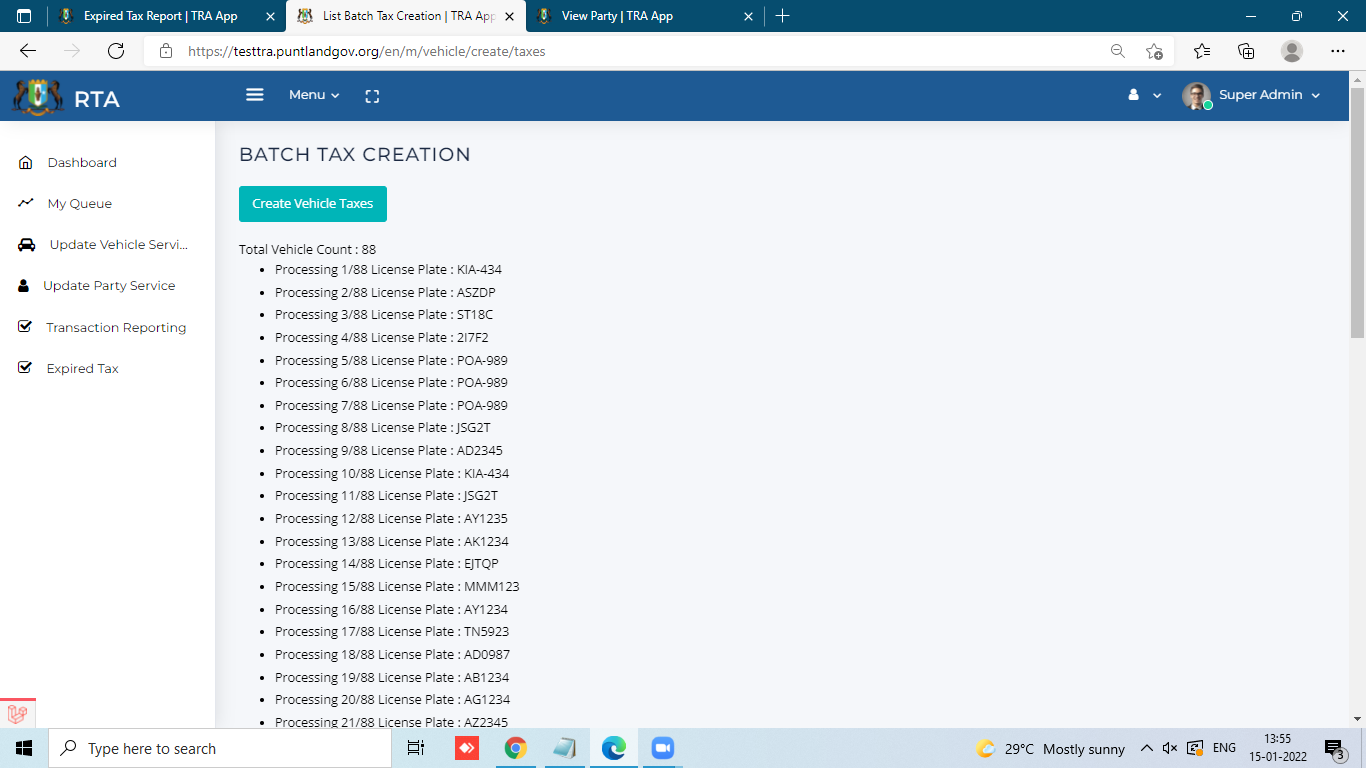Select List Batch Tax Creation tab
Image resolution: width=1366 pixels, height=768 pixels.
tap(406, 16)
